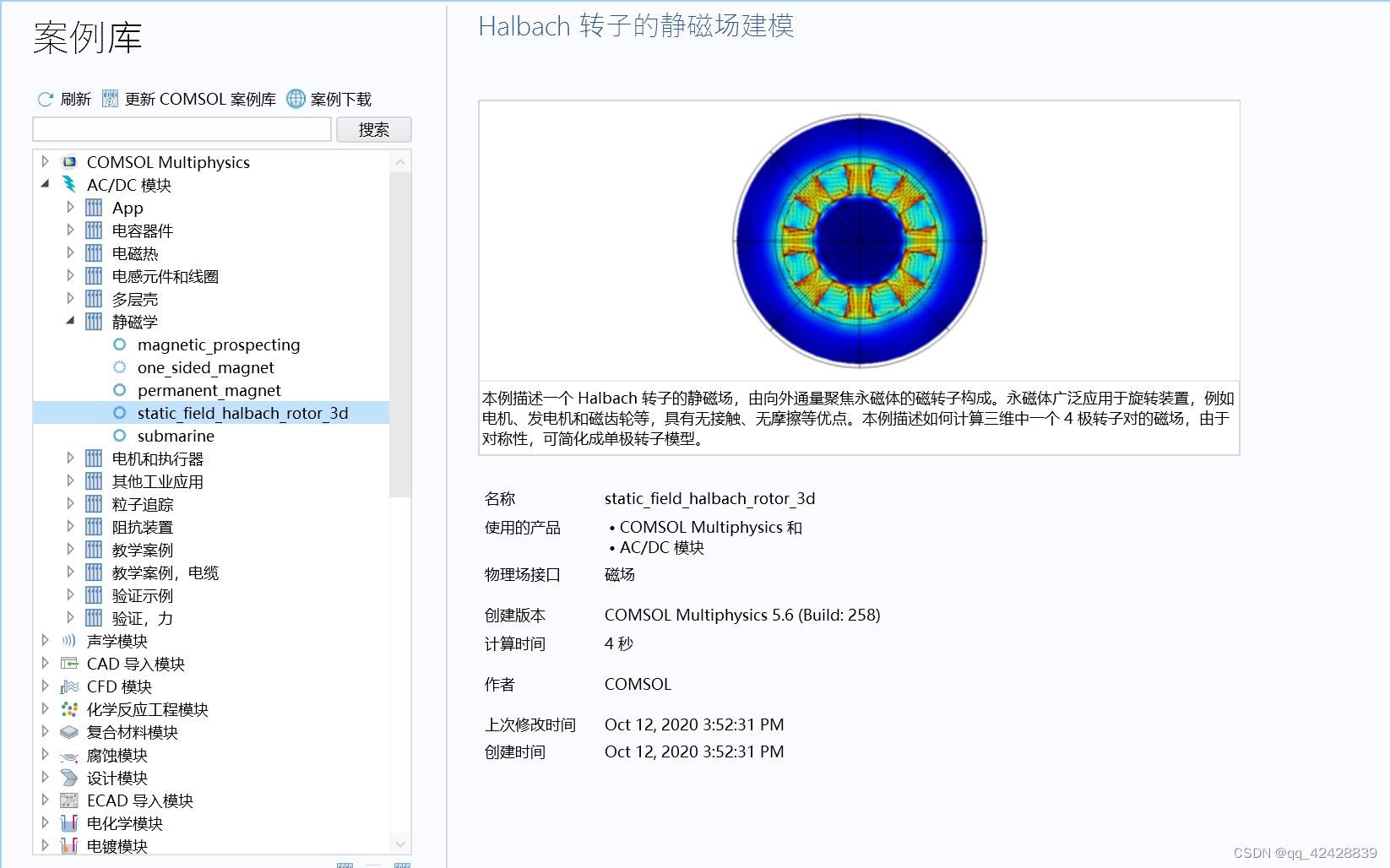Image resolution: width=1390 pixels, height=868 pixels.
Task: Select the 验证，力 folder
Action: tap(143, 618)
